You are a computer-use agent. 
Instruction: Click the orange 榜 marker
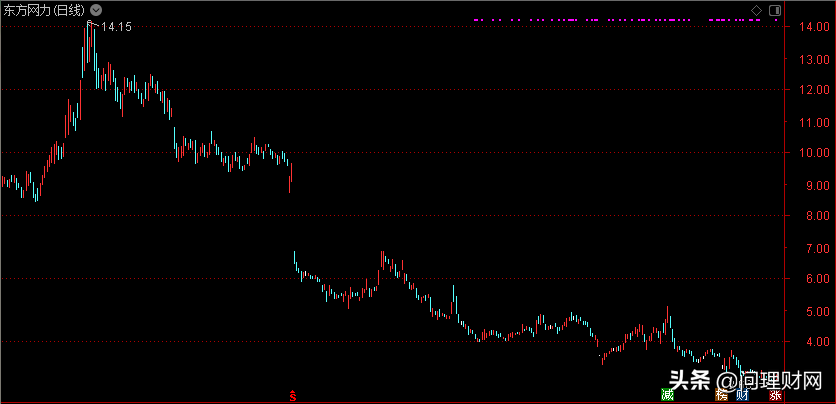(x=721, y=395)
